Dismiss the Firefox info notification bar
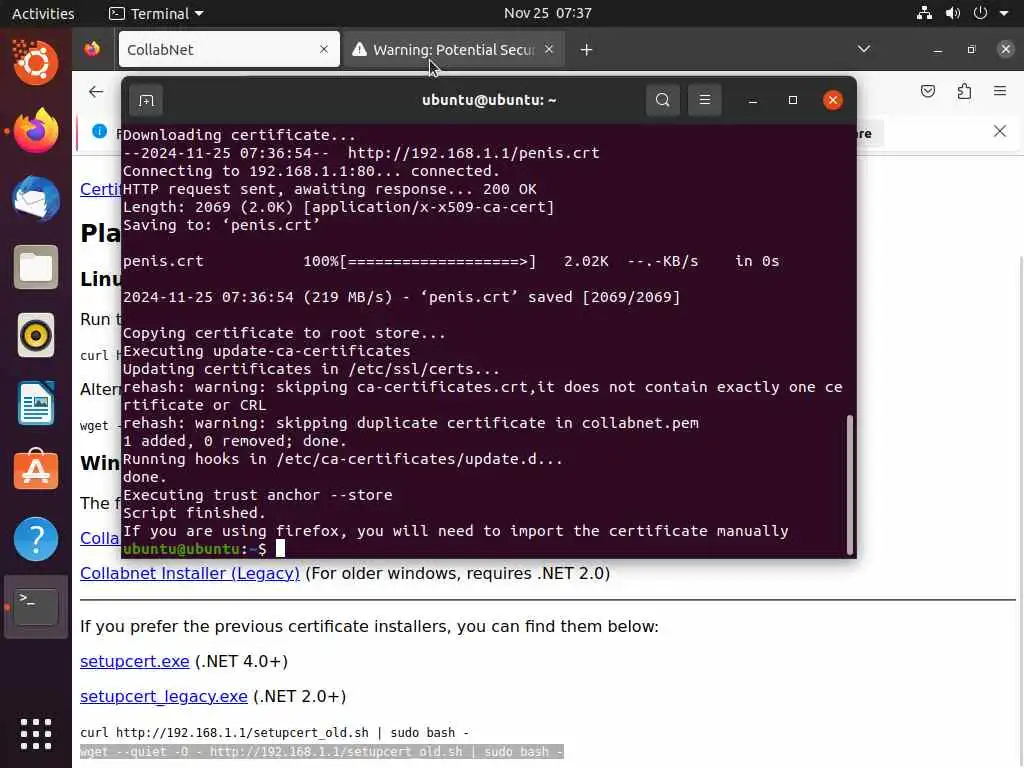 coord(1000,131)
